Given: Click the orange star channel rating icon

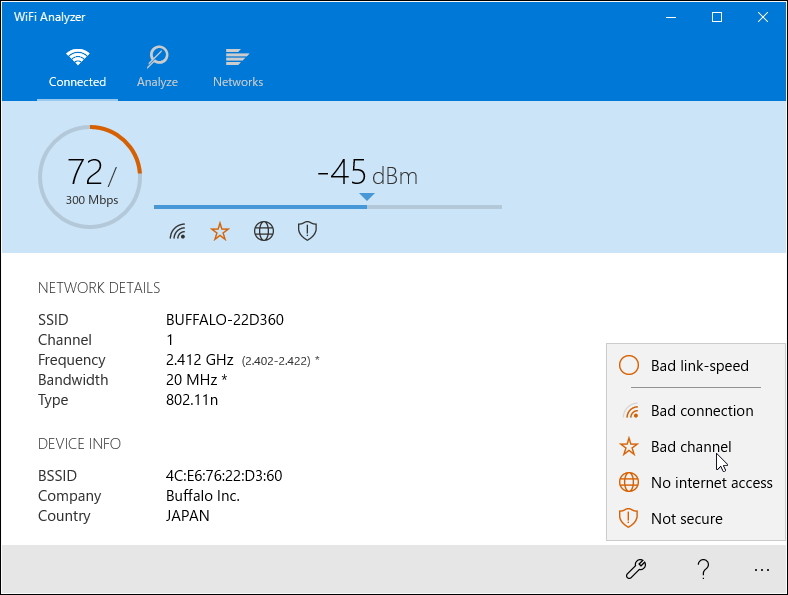Looking at the screenshot, I should (220, 232).
